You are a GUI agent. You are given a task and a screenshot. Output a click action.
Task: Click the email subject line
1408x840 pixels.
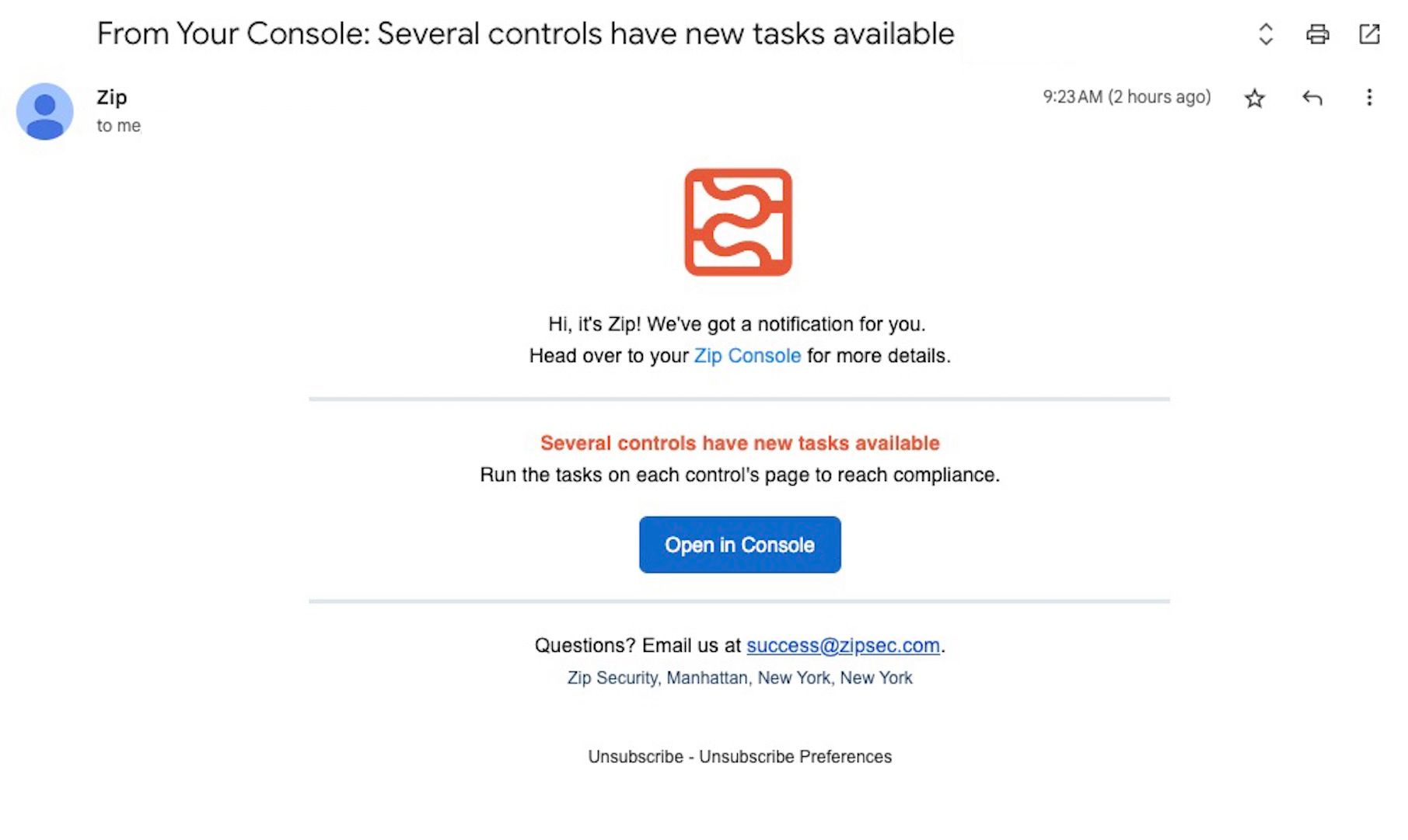coord(525,34)
